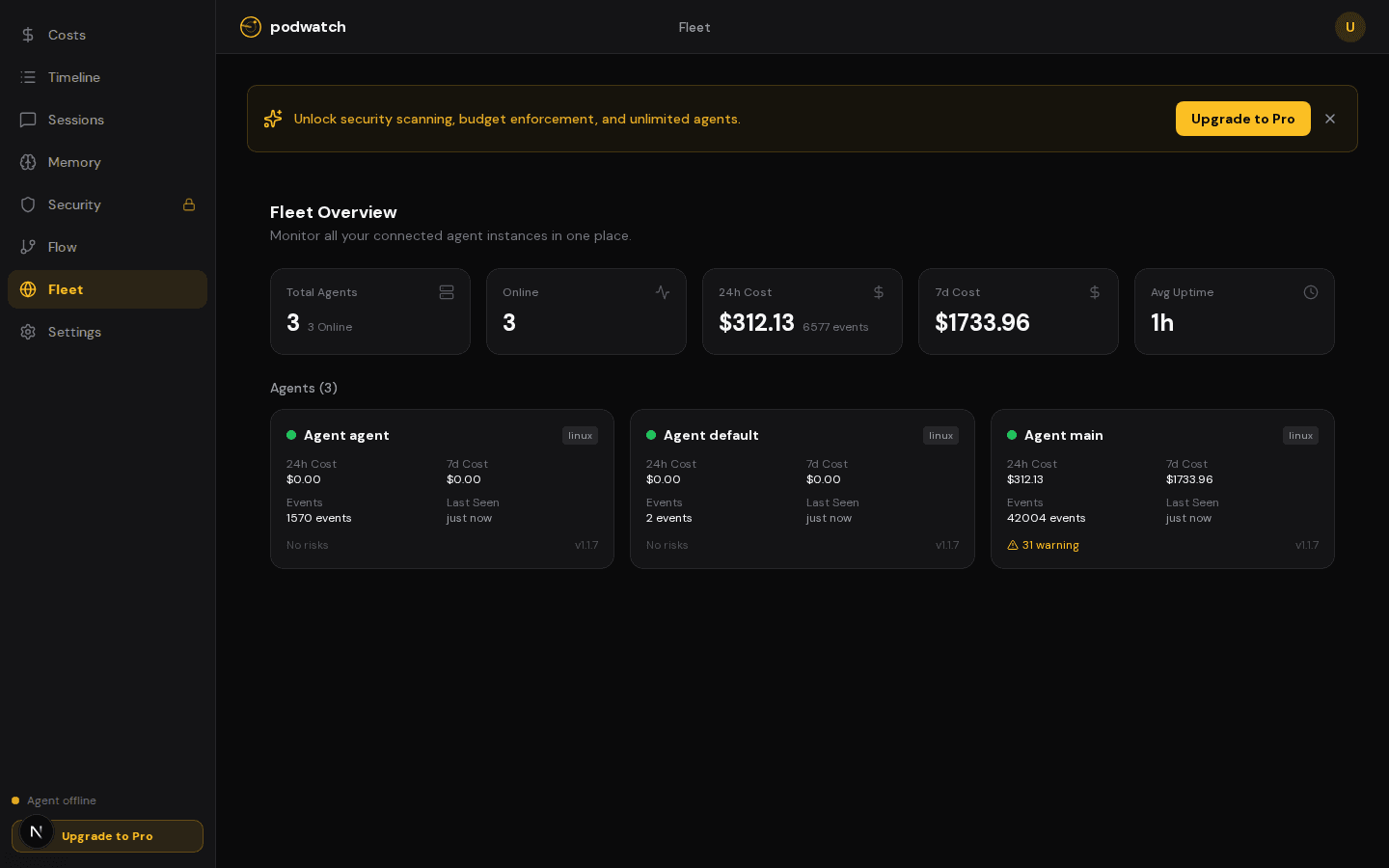Open the Memory section
The height and width of the screenshot is (868, 1389).
click(x=74, y=162)
